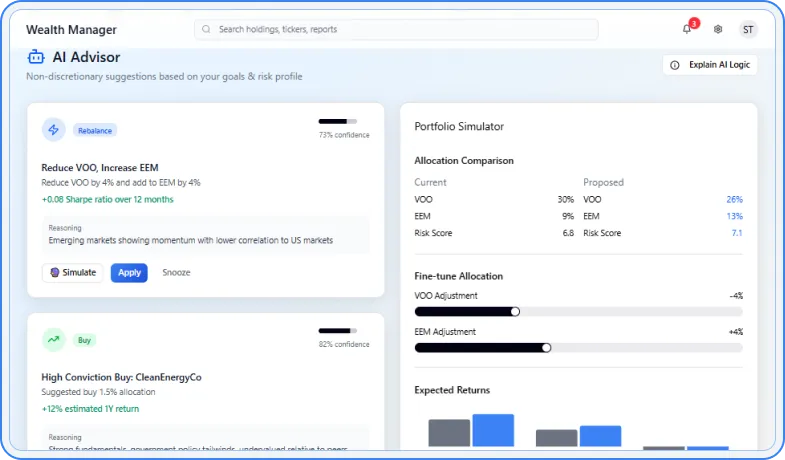Click the green trending-up Buy icon
This screenshot has height=460, width=785.
click(x=54, y=339)
